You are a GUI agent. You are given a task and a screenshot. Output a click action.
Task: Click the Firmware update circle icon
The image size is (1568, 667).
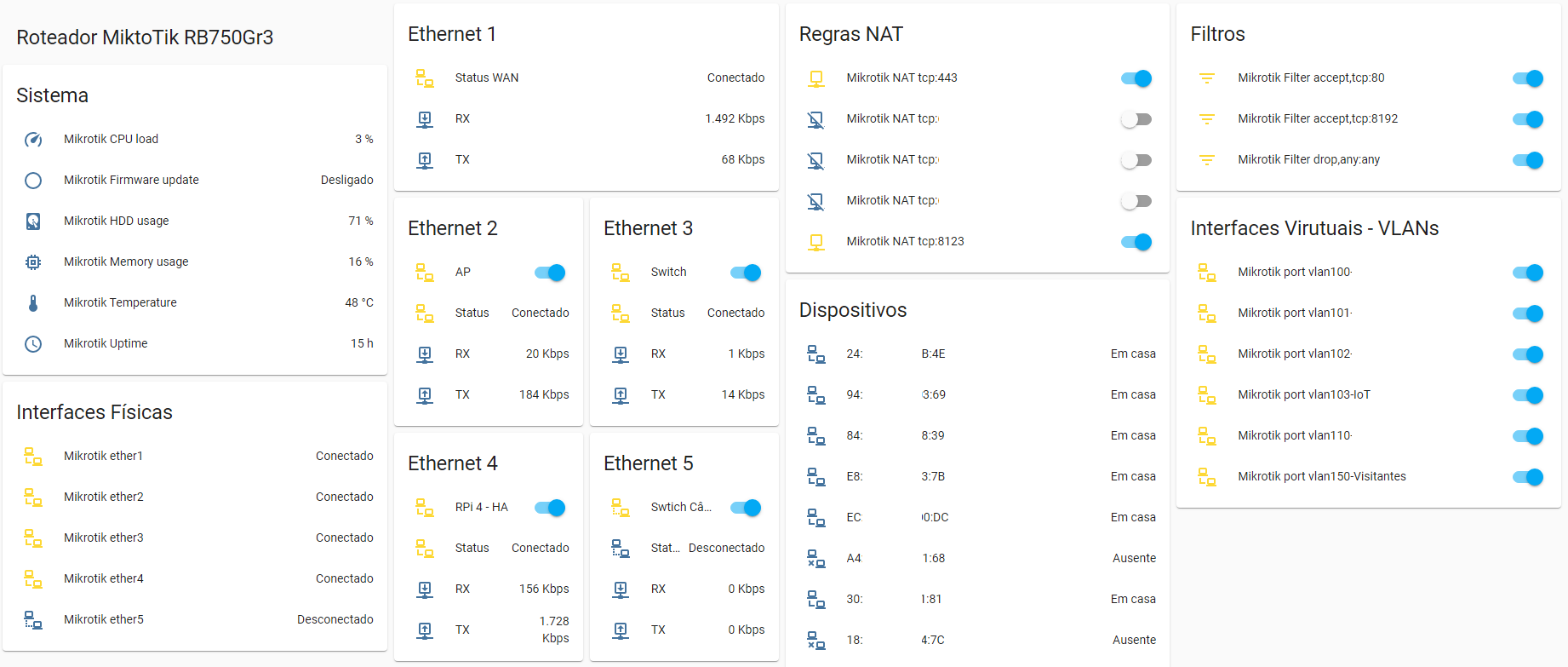tap(33, 181)
